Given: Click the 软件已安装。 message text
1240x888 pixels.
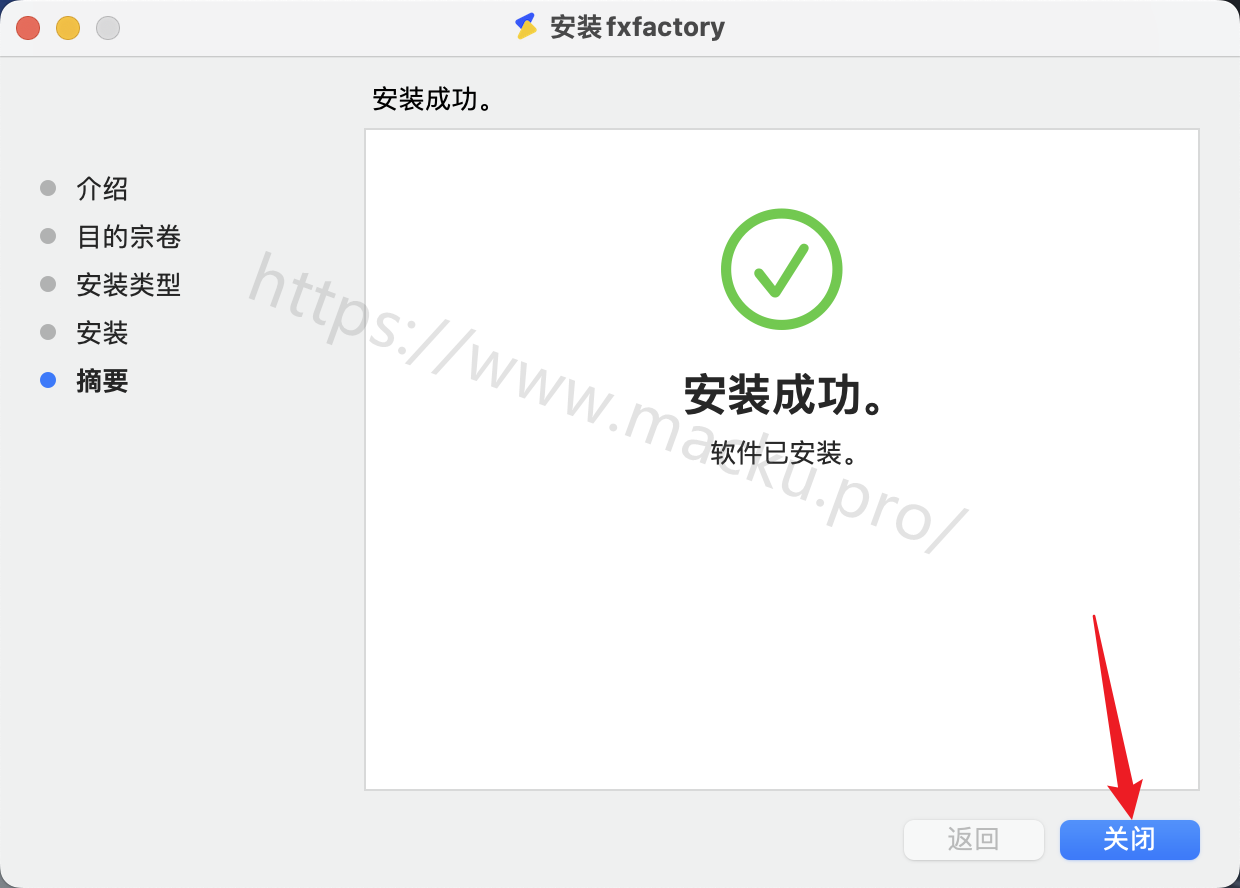Looking at the screenshot, I should click(785, 454).
